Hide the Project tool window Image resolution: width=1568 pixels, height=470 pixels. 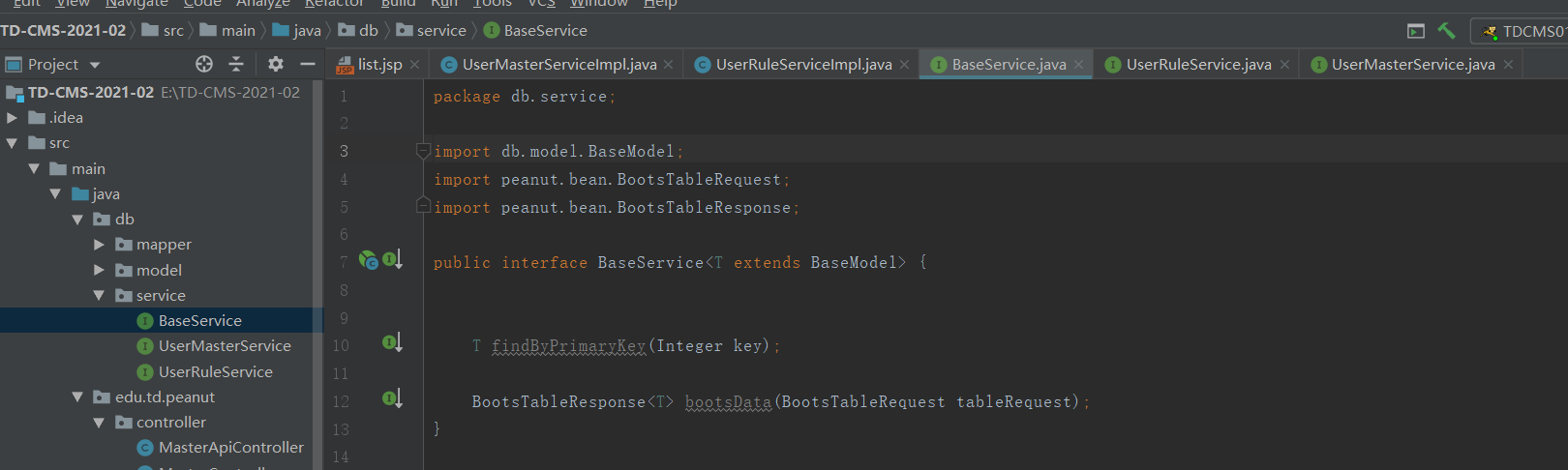click(308, 64)
